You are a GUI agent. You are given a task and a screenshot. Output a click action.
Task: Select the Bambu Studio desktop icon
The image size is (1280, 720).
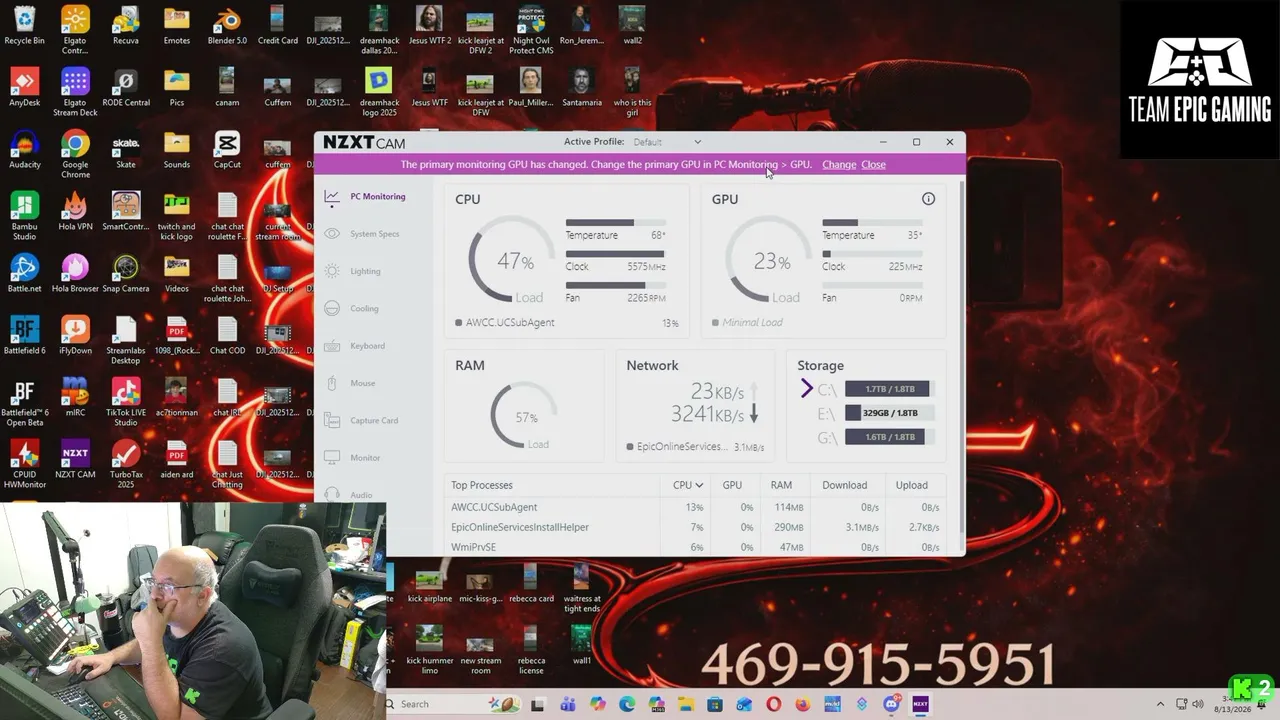[x=24, y=217]
